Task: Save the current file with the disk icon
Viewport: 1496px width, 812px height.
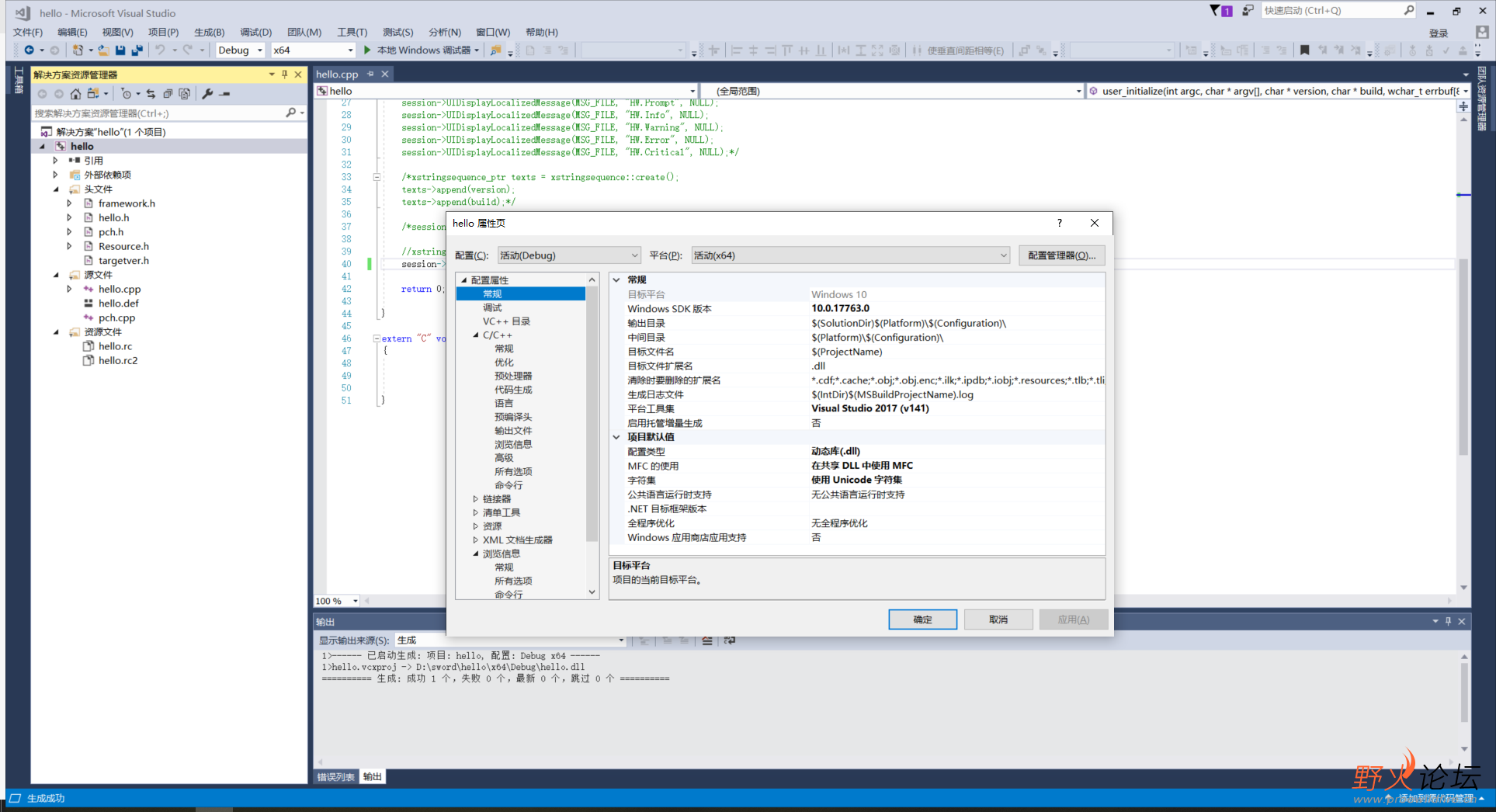Action: click(x=120, y=50)
